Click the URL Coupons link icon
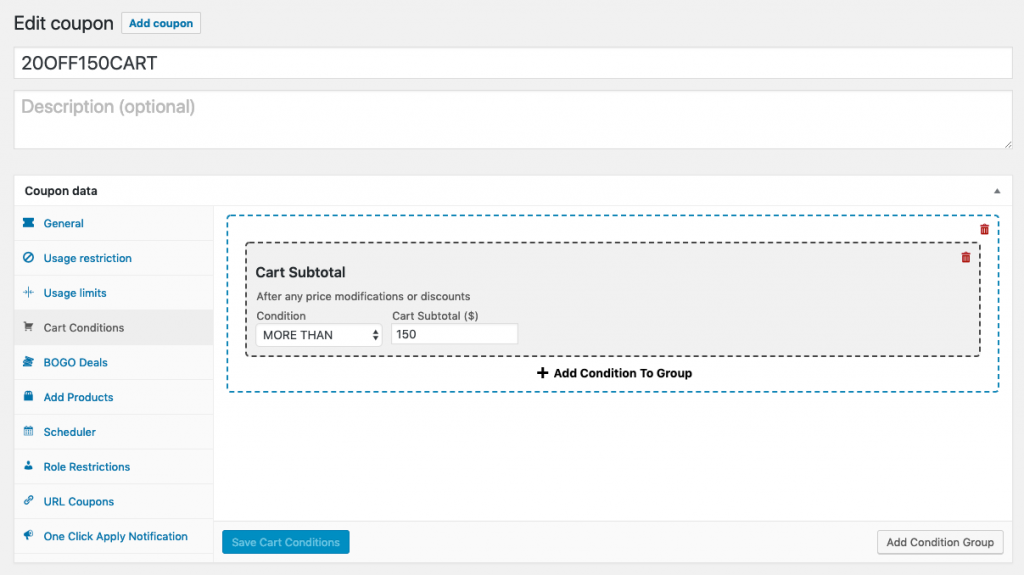The width and height of the screenshot is (1024, 575). click(x=28, y=502)
